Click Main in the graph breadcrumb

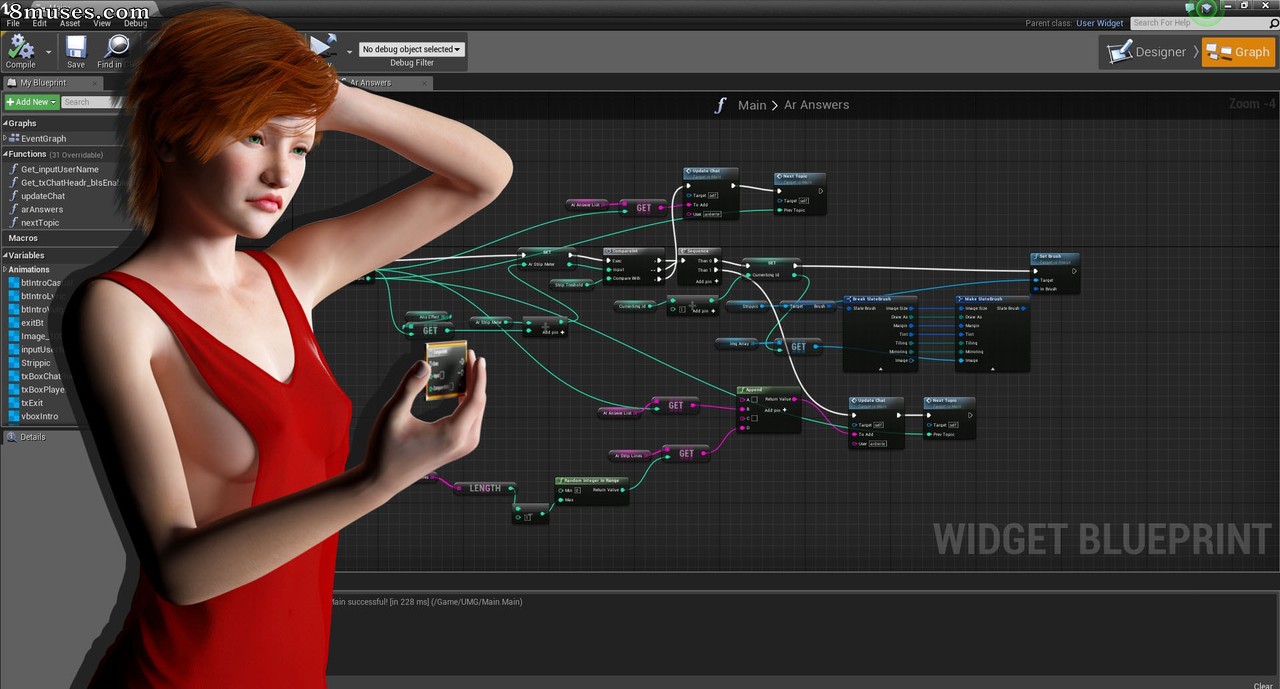click(x=752, y=105)
